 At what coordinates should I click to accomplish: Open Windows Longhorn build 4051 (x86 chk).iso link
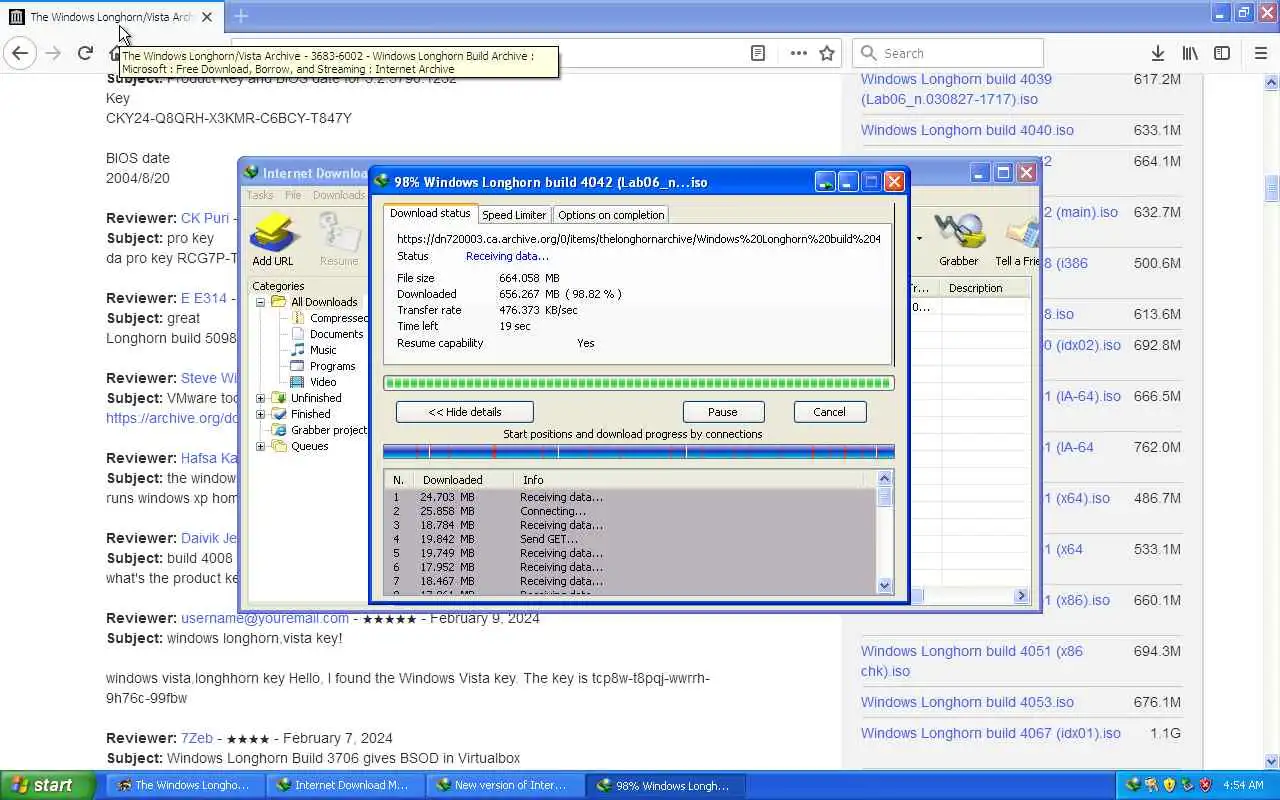point(972,661)
